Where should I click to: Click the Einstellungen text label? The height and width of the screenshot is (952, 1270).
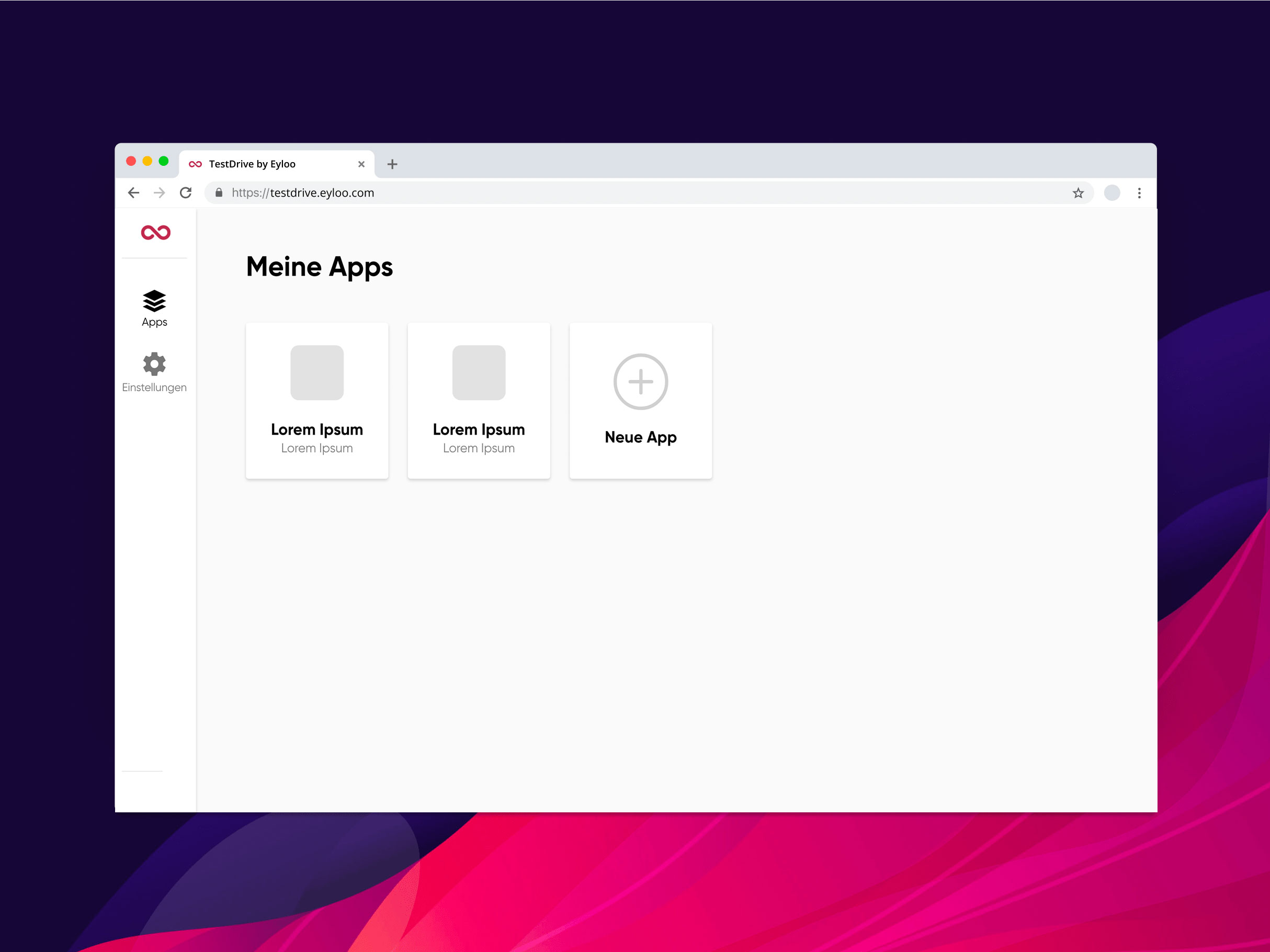[x=154, y=388]
